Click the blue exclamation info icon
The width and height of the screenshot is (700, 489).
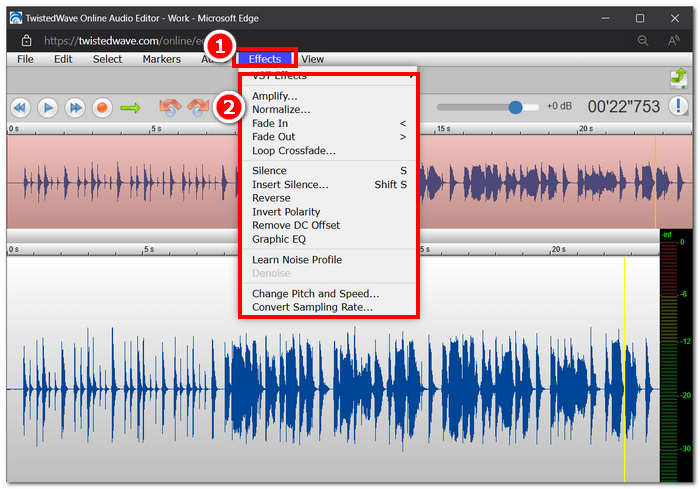[678, 106]
